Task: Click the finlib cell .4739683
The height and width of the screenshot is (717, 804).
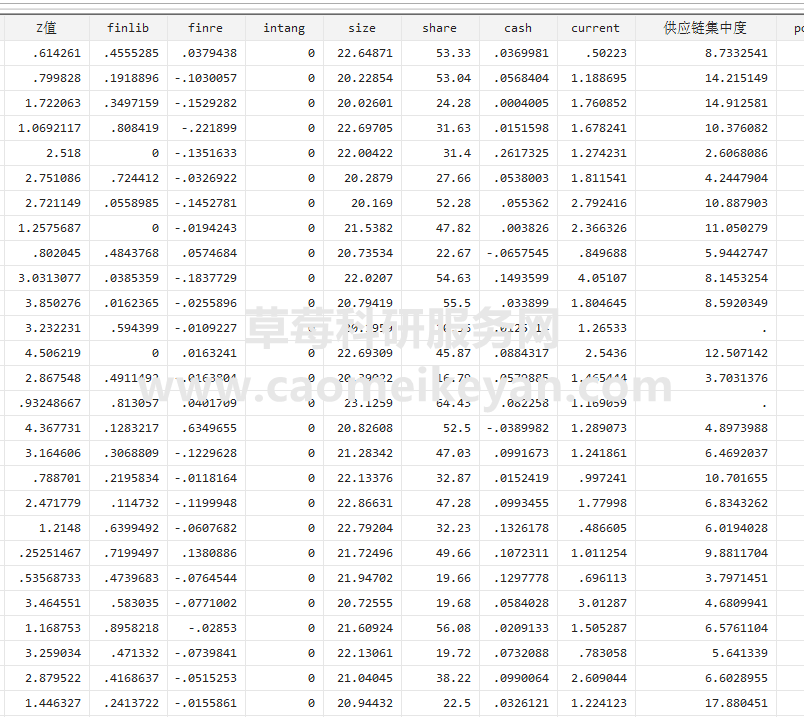Action: click(x=128, y=579)
